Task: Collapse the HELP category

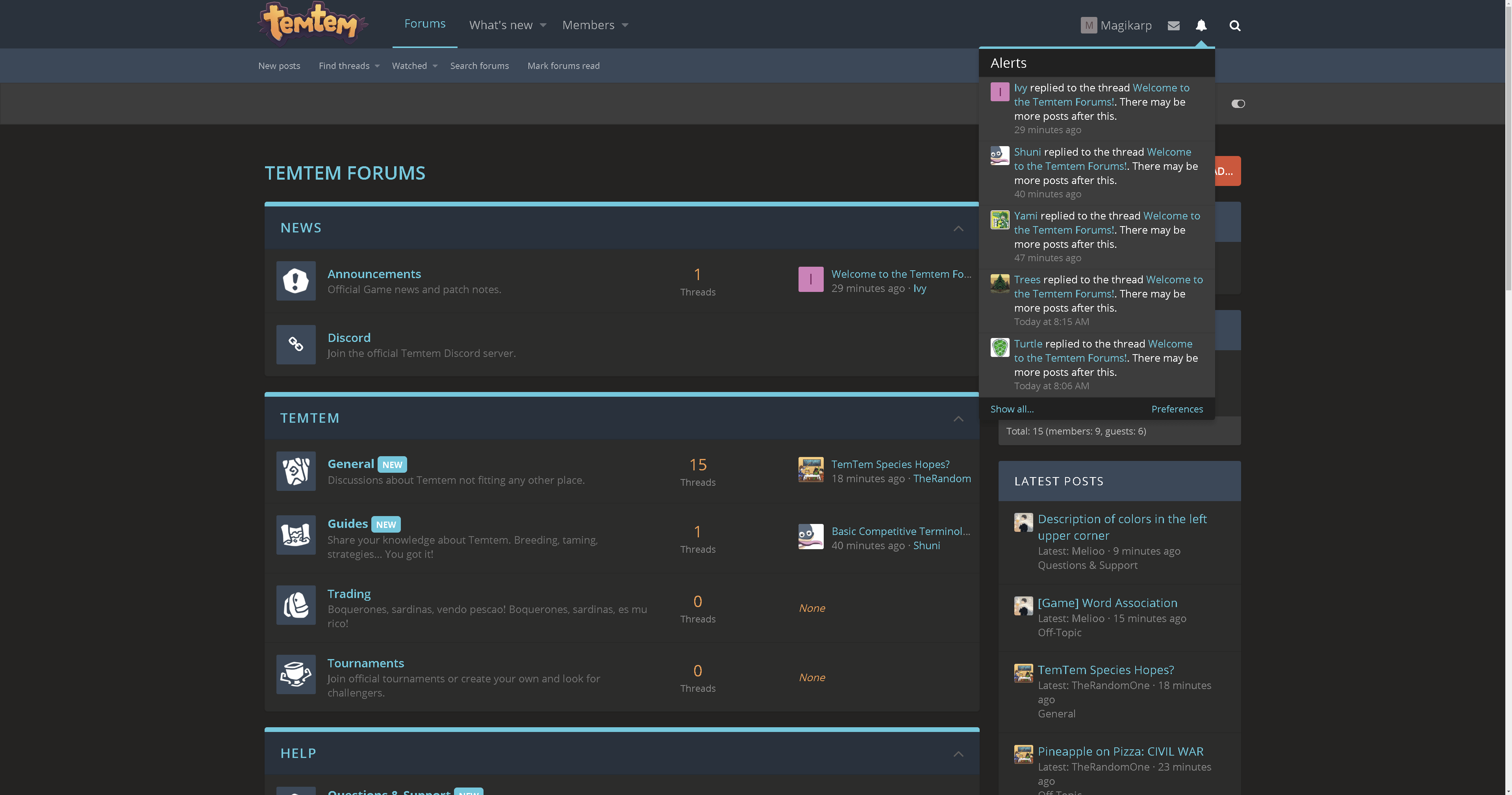Action: tap(958, 754)
